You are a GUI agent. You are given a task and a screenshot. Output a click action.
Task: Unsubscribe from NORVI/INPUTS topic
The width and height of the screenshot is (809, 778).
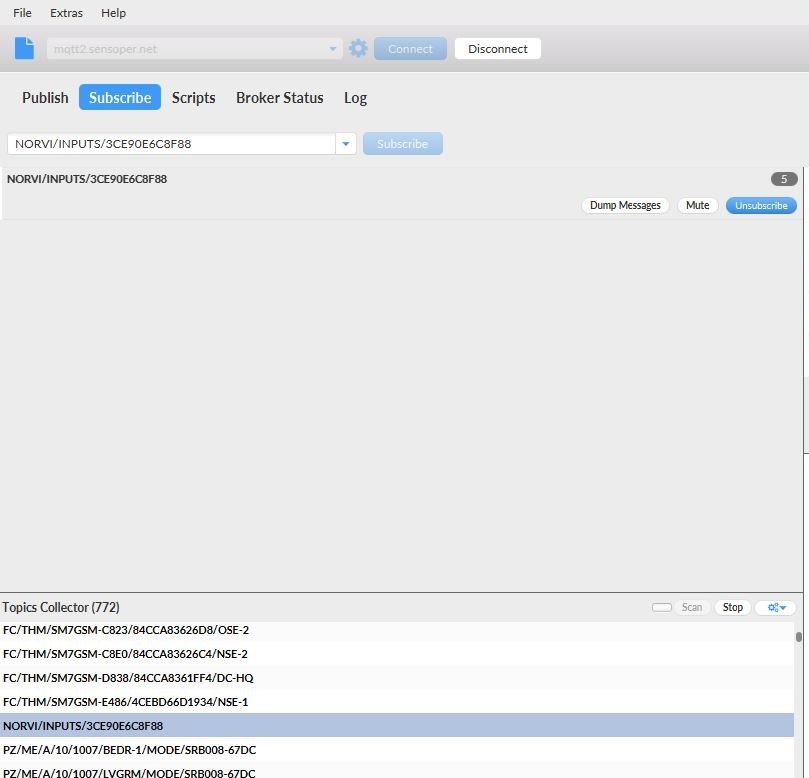click(x=761, y=205)
